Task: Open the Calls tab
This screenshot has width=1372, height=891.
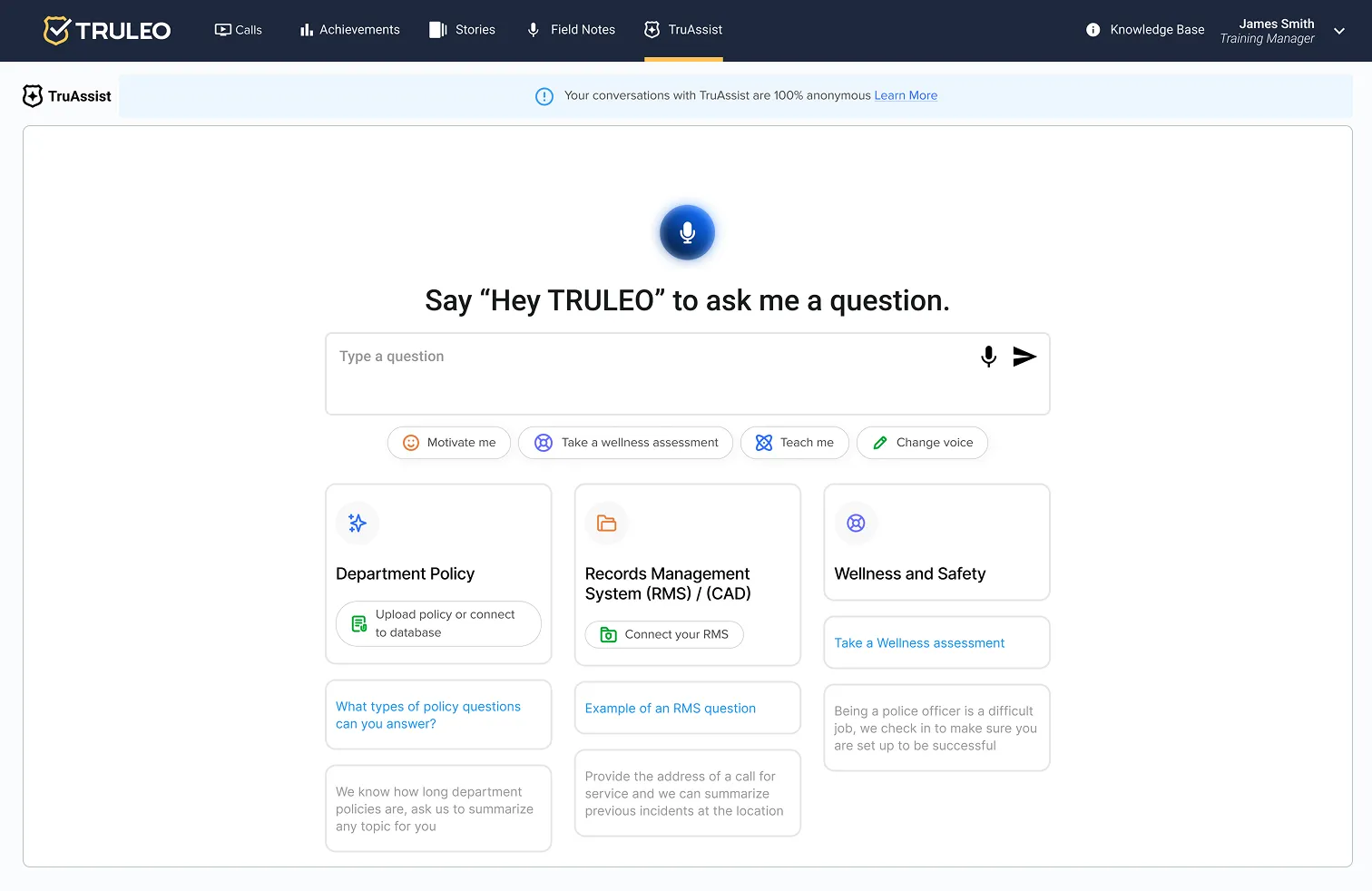Action: 238,30
